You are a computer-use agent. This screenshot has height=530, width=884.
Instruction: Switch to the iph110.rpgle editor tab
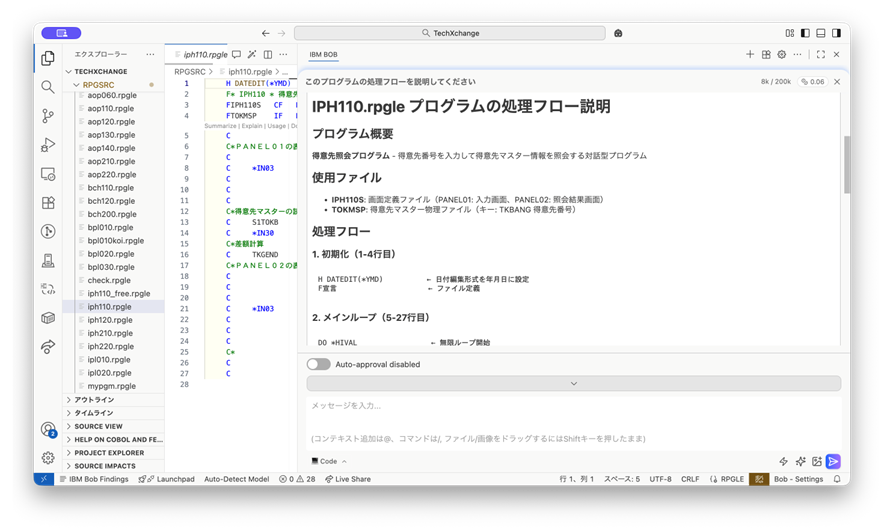(205, 55)
